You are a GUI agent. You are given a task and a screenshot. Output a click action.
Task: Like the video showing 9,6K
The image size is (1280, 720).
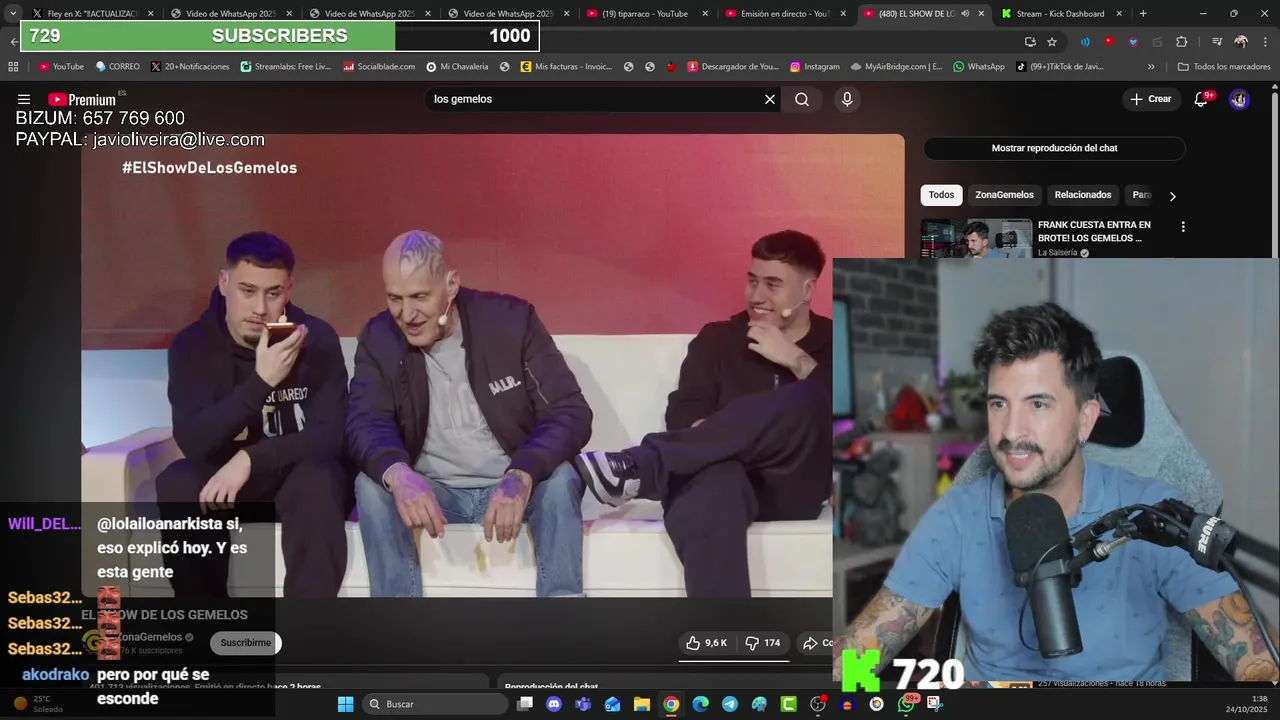pyautogui.click(x=706, y=643)
